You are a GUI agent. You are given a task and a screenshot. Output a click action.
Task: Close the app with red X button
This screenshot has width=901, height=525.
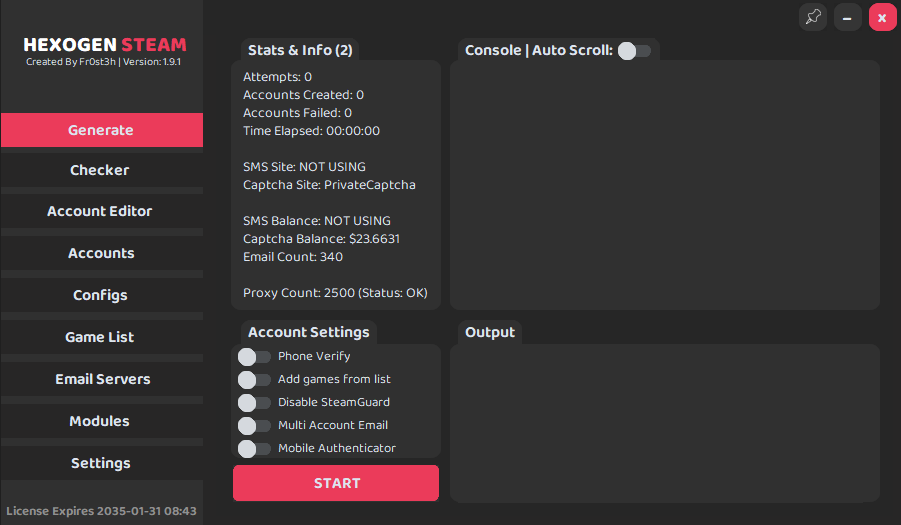[x=882, y=17]
